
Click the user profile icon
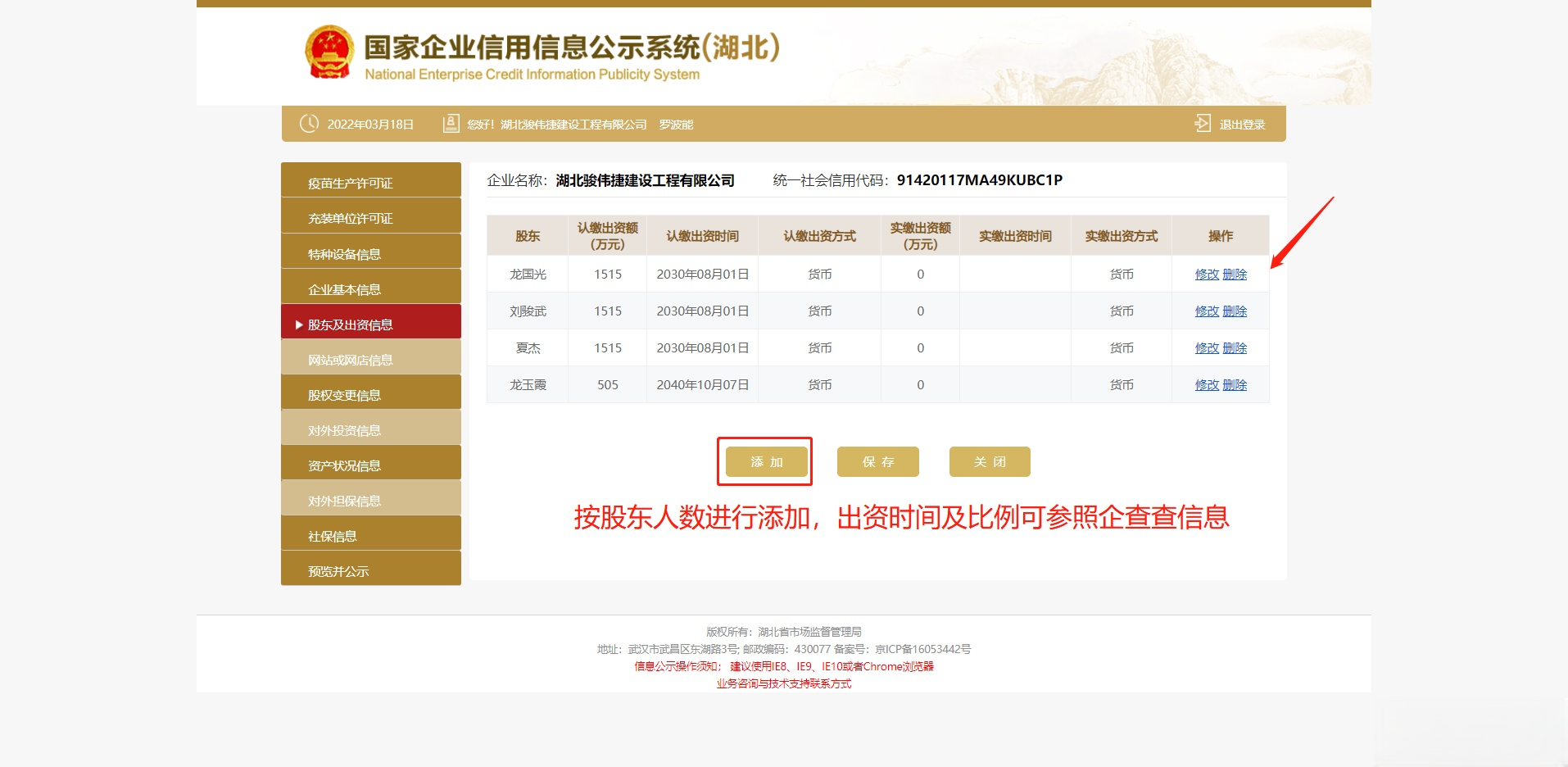(451, 124)
